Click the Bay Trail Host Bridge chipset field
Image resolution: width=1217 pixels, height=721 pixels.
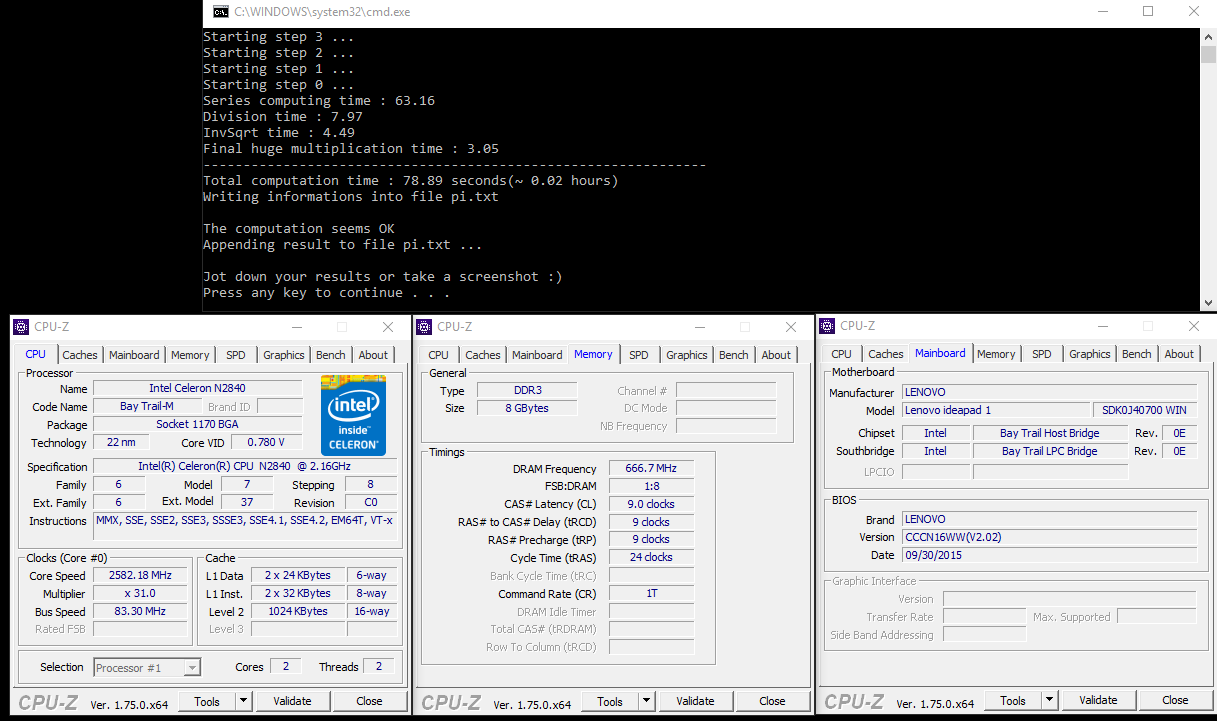(x=1050, y=433)
